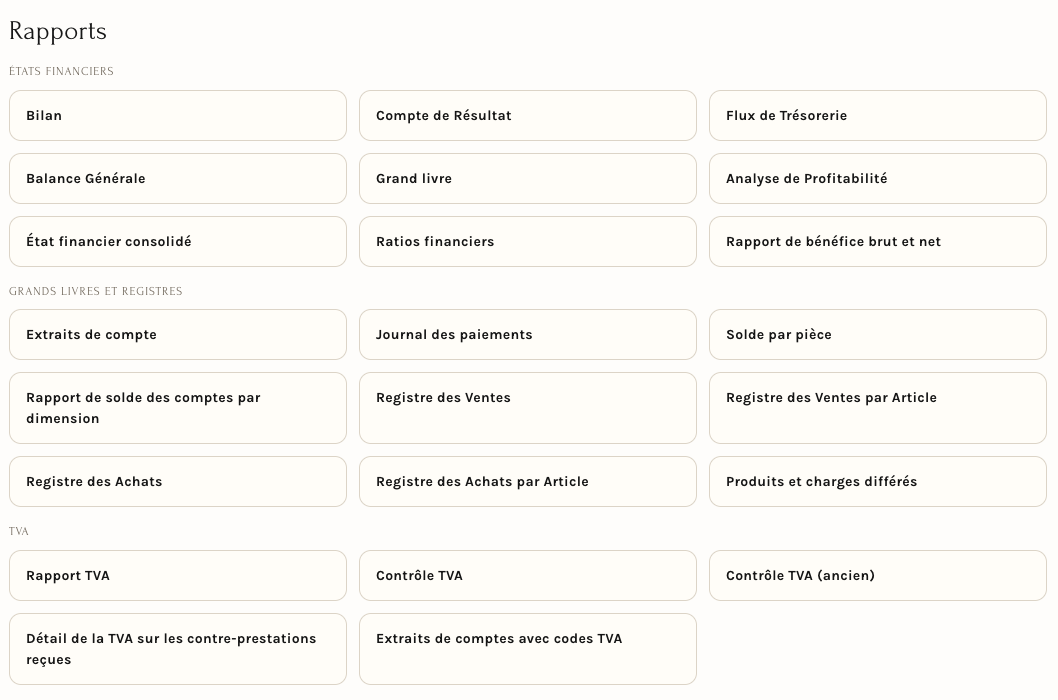Open Rapport de solde des comptes par dimension
The height and width of the screenshot is (700, 1058).
tap(177, 408)
